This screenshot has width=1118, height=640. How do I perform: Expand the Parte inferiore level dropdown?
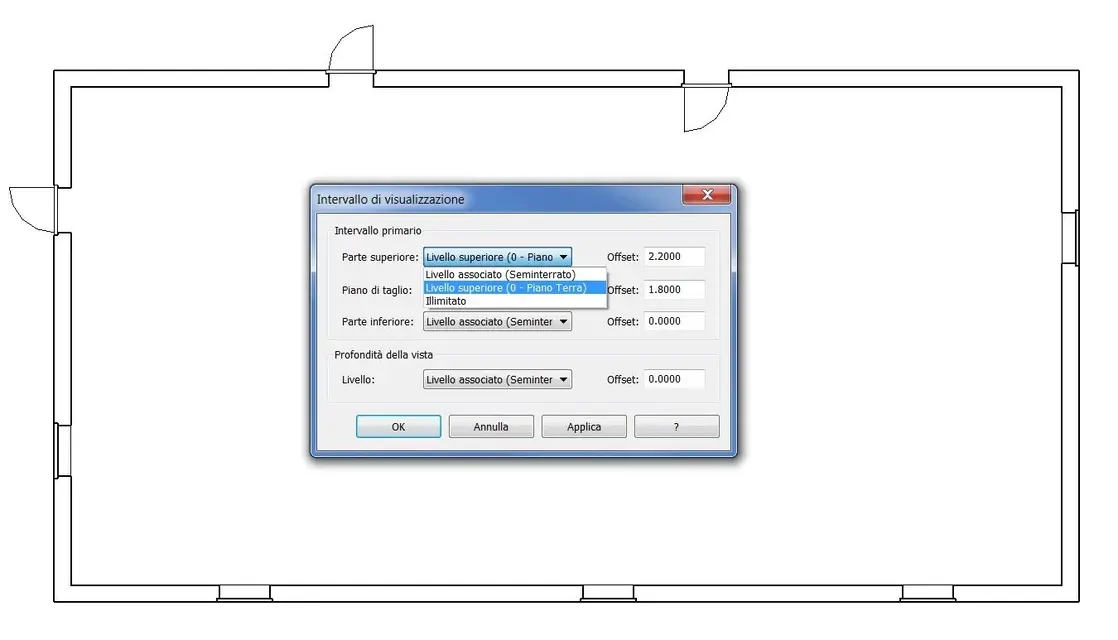click(x=497, y=321)
